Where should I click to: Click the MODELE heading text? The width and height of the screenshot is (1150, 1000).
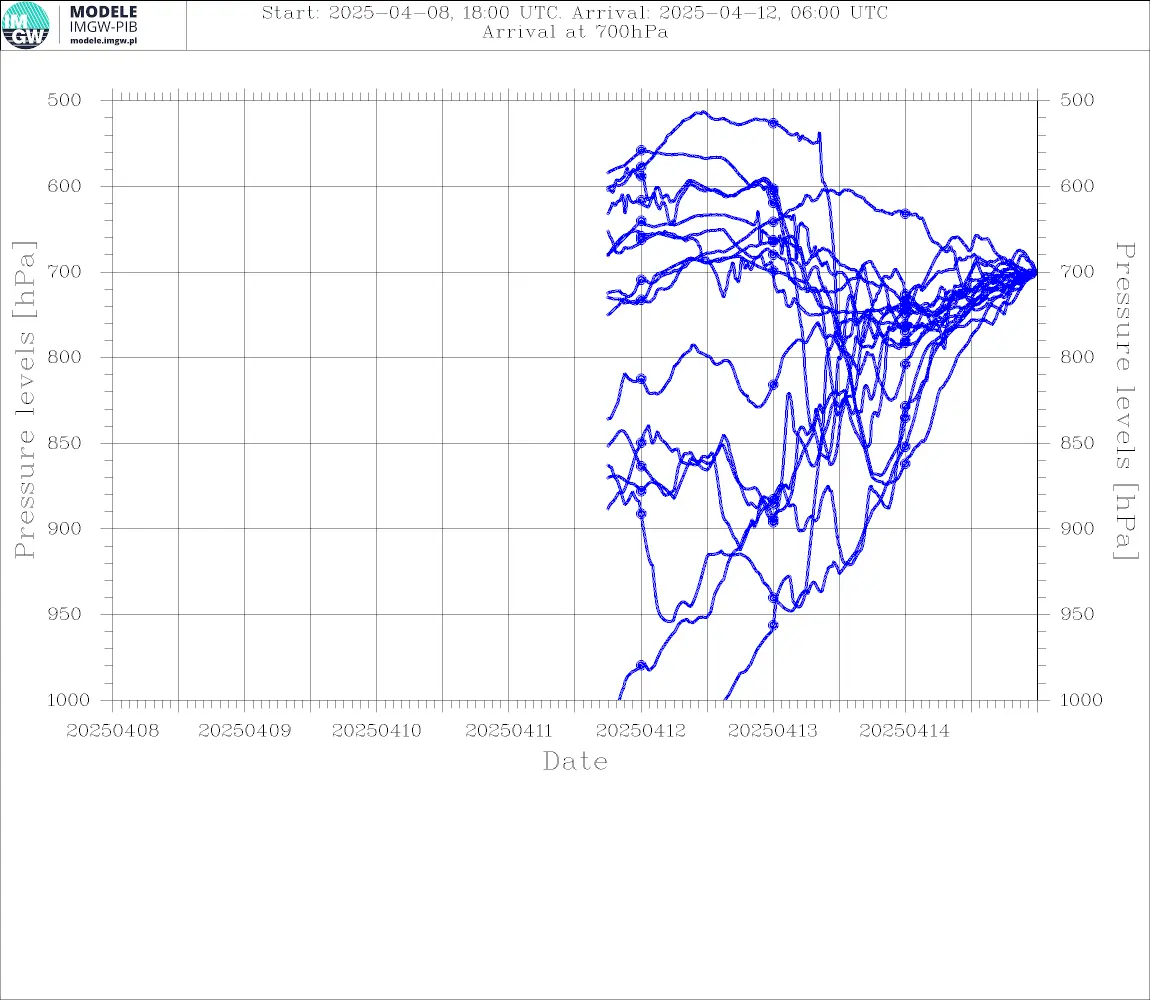pos(103,12)
